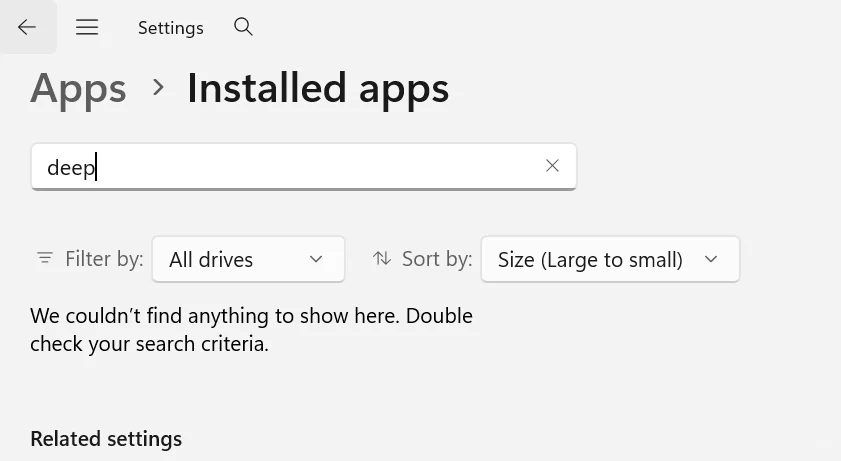Click the Settings window title

(x=171, y=28)
